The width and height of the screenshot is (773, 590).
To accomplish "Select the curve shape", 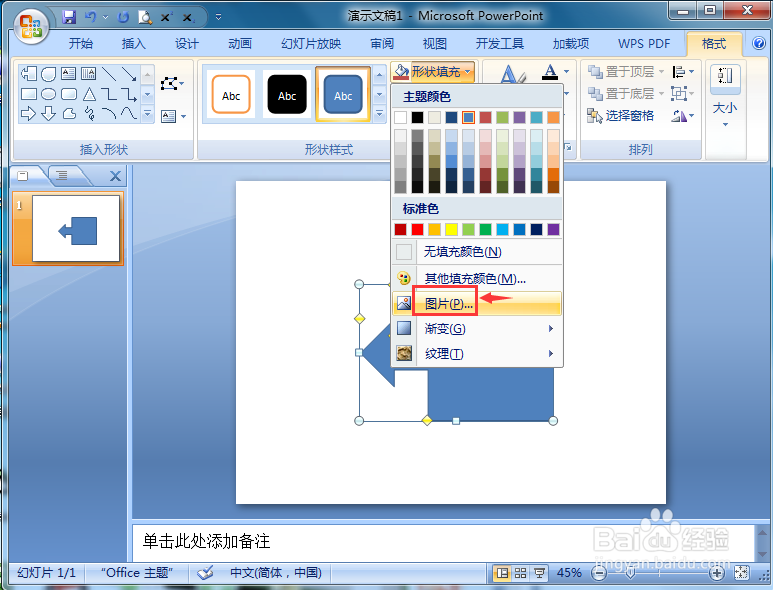I will (129, 114).
